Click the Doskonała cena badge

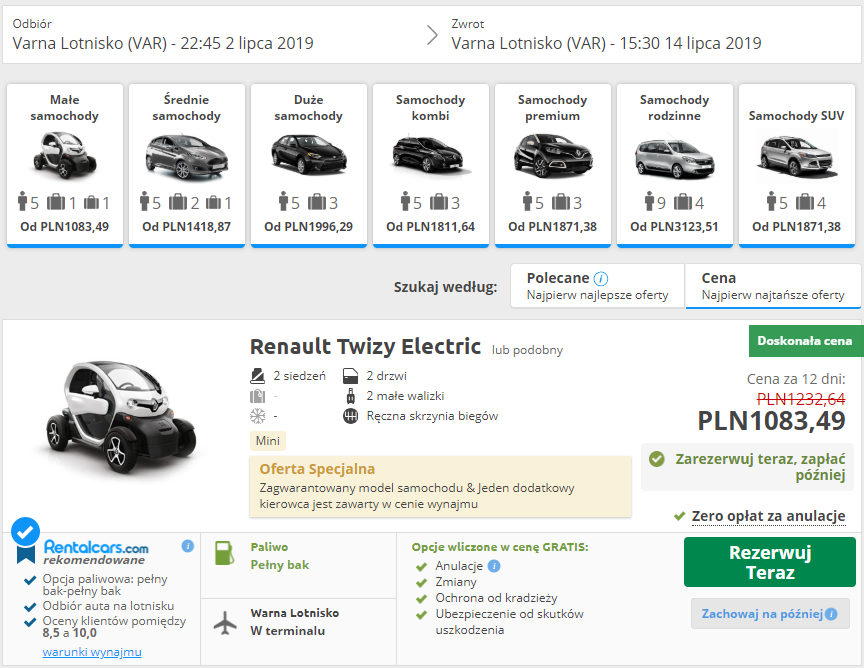point(804,341)
